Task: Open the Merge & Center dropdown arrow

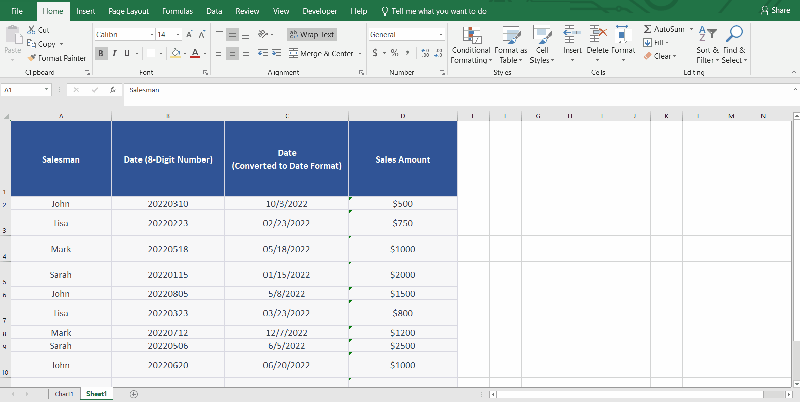Action: (x=360, y=53)
